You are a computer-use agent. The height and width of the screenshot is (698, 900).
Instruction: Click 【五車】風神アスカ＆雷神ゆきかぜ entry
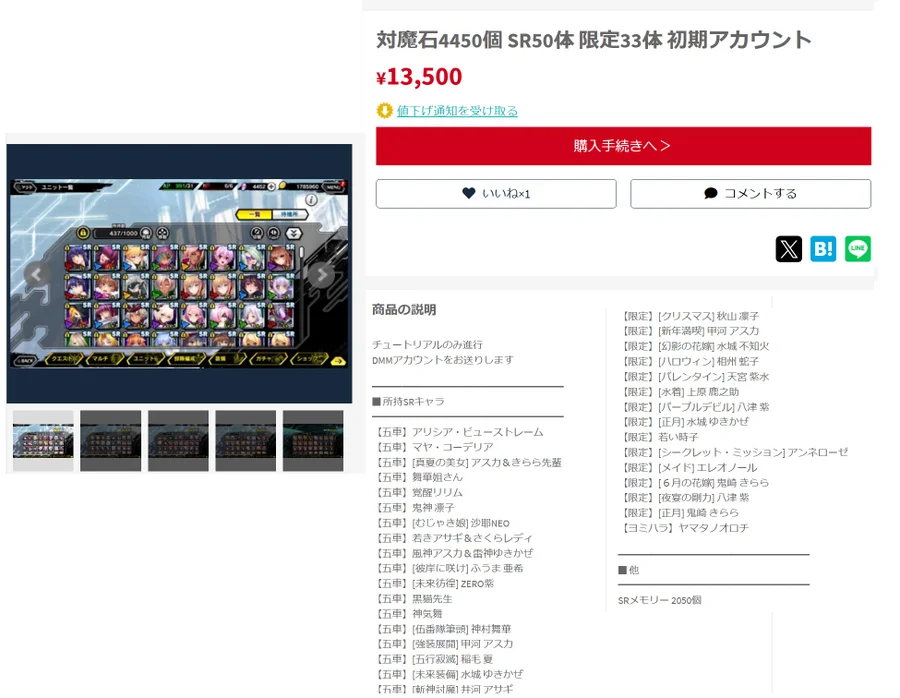[x=453, y=553]
